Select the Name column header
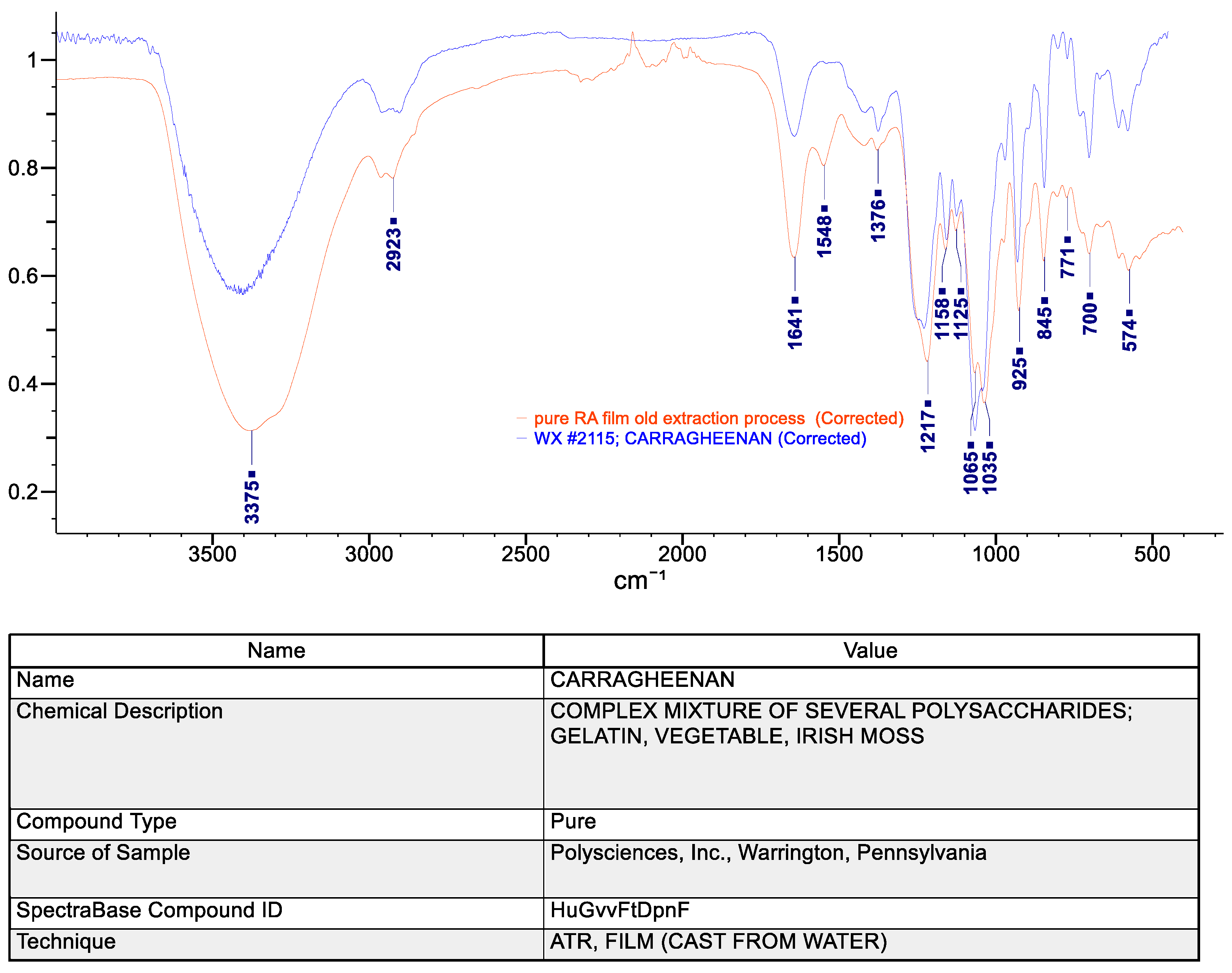Image resolution: width=1232 pixels, height=973 pixels. (277, 650)
